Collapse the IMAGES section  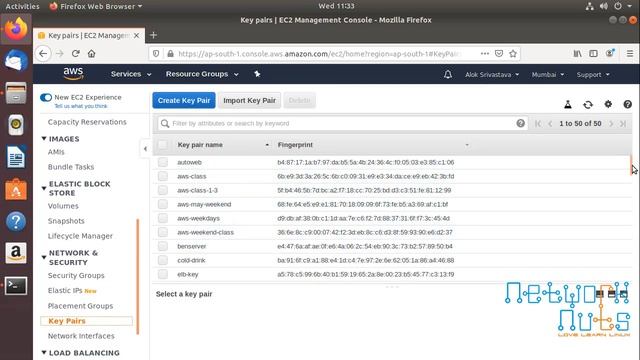tap(44, 139)
